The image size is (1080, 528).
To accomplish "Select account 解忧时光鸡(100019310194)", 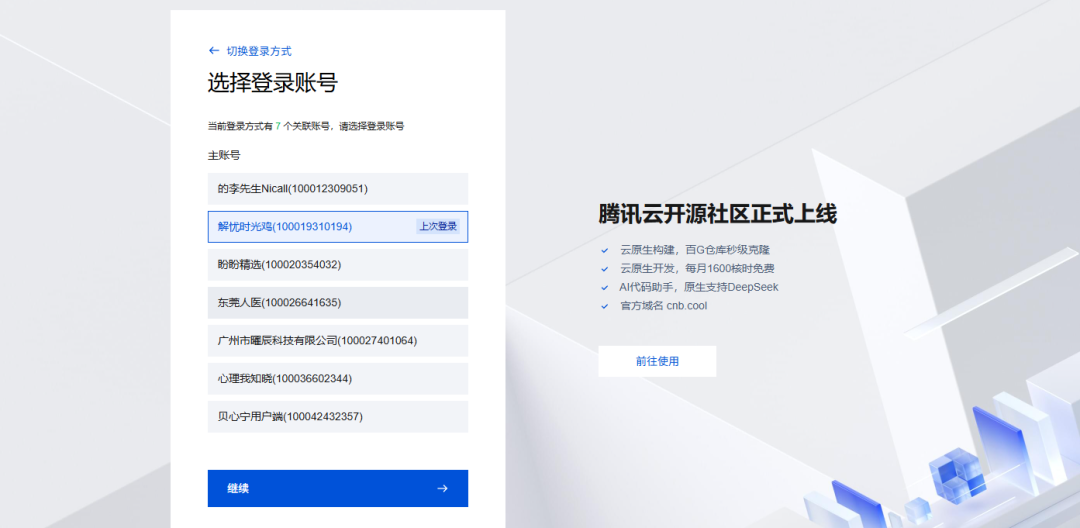I will pos(338,226).
